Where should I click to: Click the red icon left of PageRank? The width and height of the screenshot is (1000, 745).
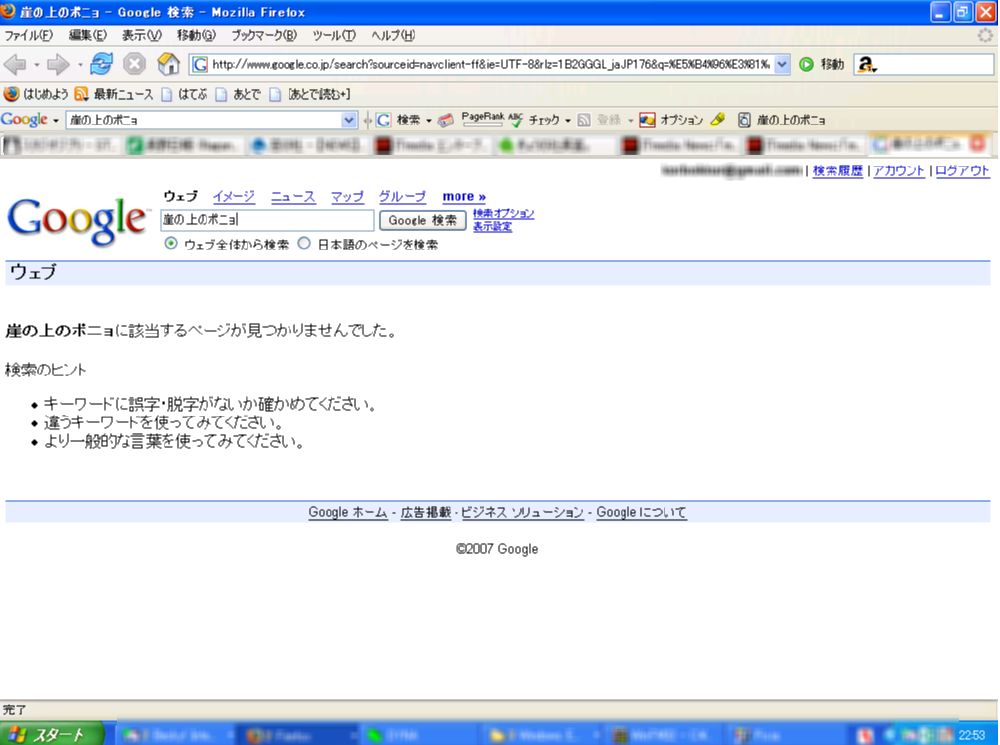446,120
